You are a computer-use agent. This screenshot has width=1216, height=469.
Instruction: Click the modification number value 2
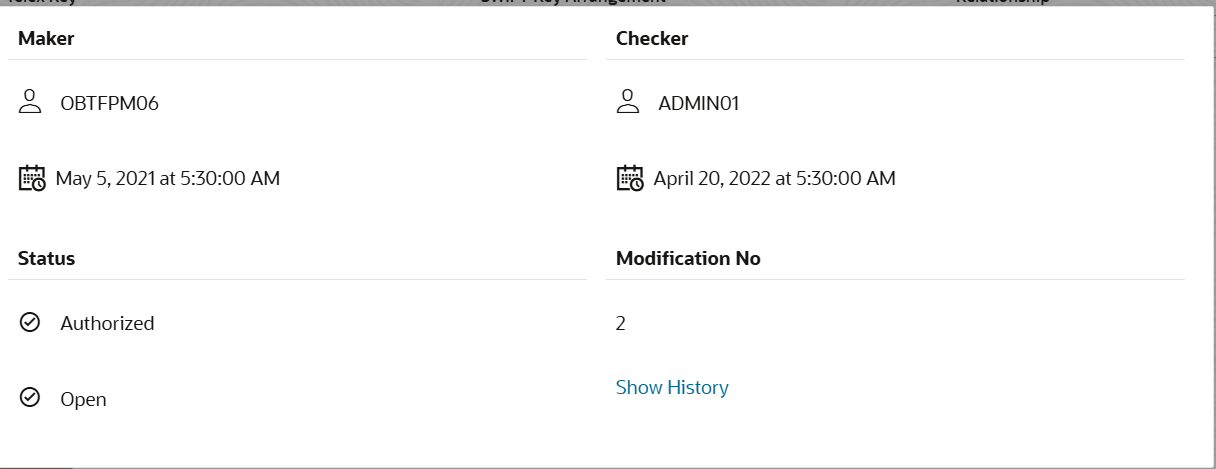[621, 323]
